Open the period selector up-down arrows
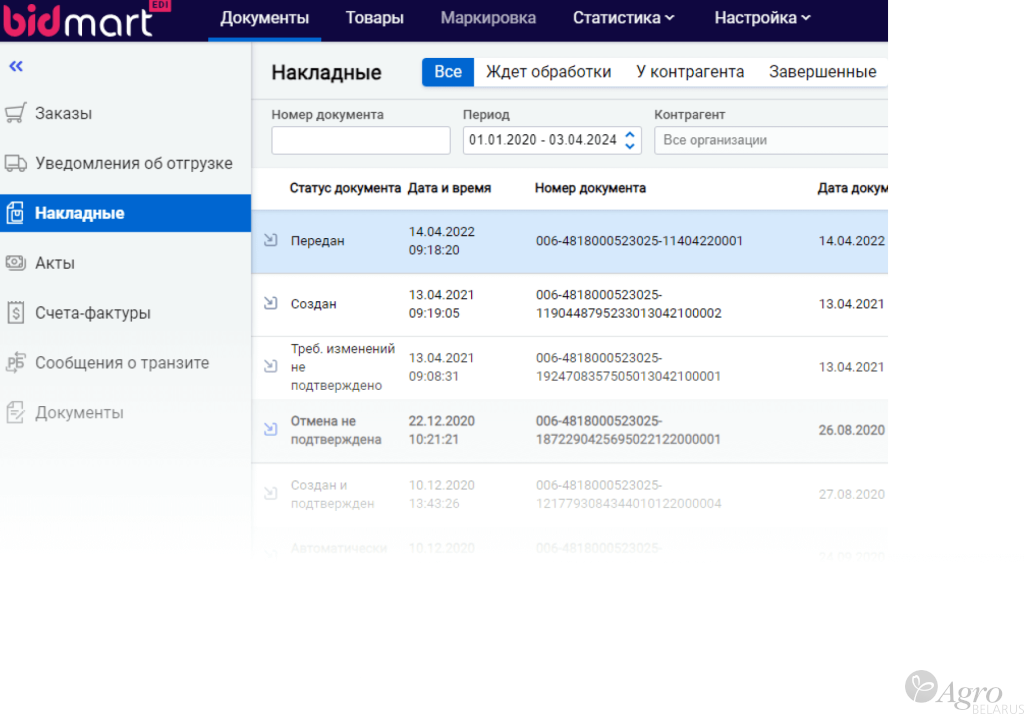 tap(630, 140)
